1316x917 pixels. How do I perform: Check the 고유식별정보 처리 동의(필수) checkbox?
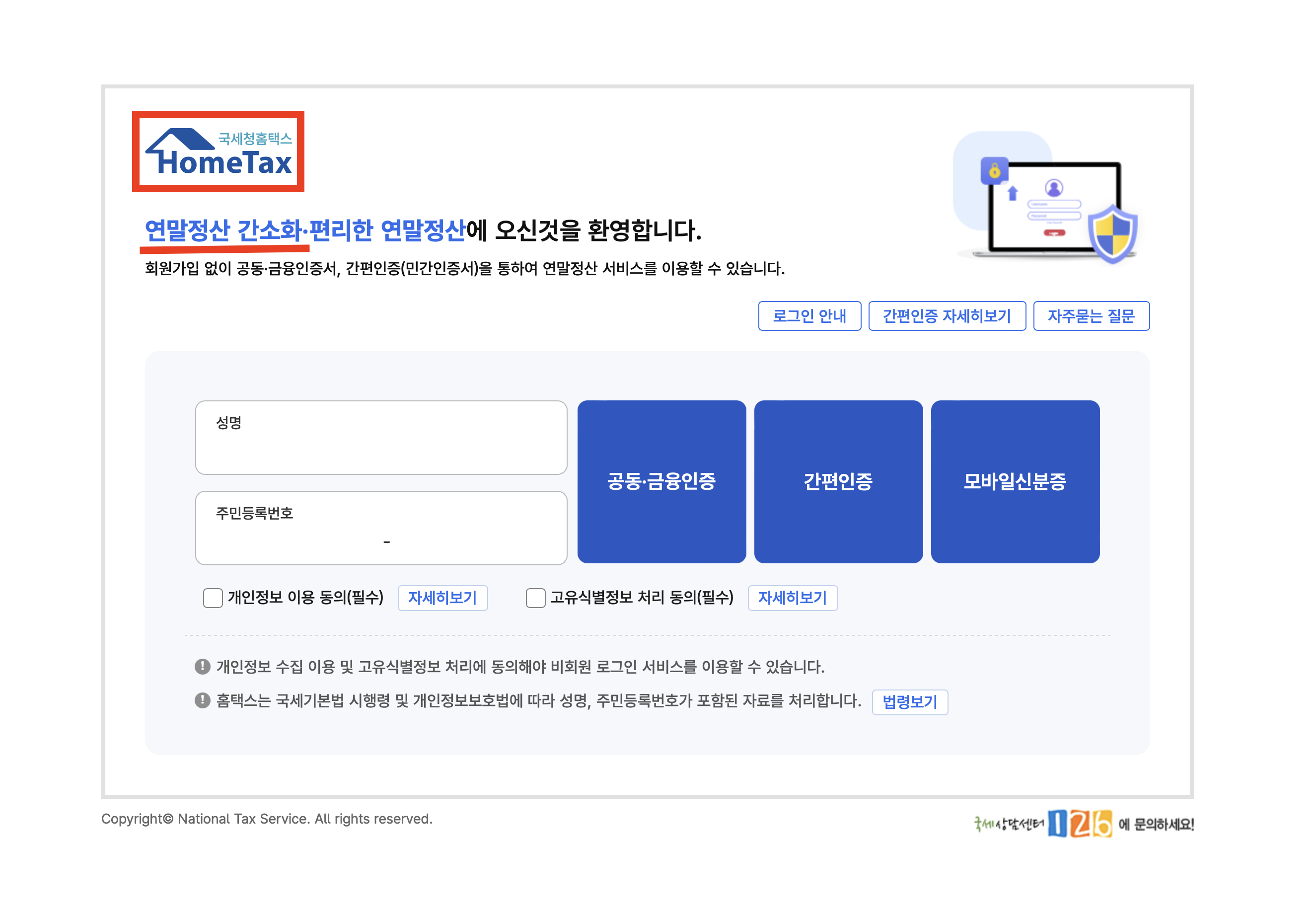click(535, 598)
